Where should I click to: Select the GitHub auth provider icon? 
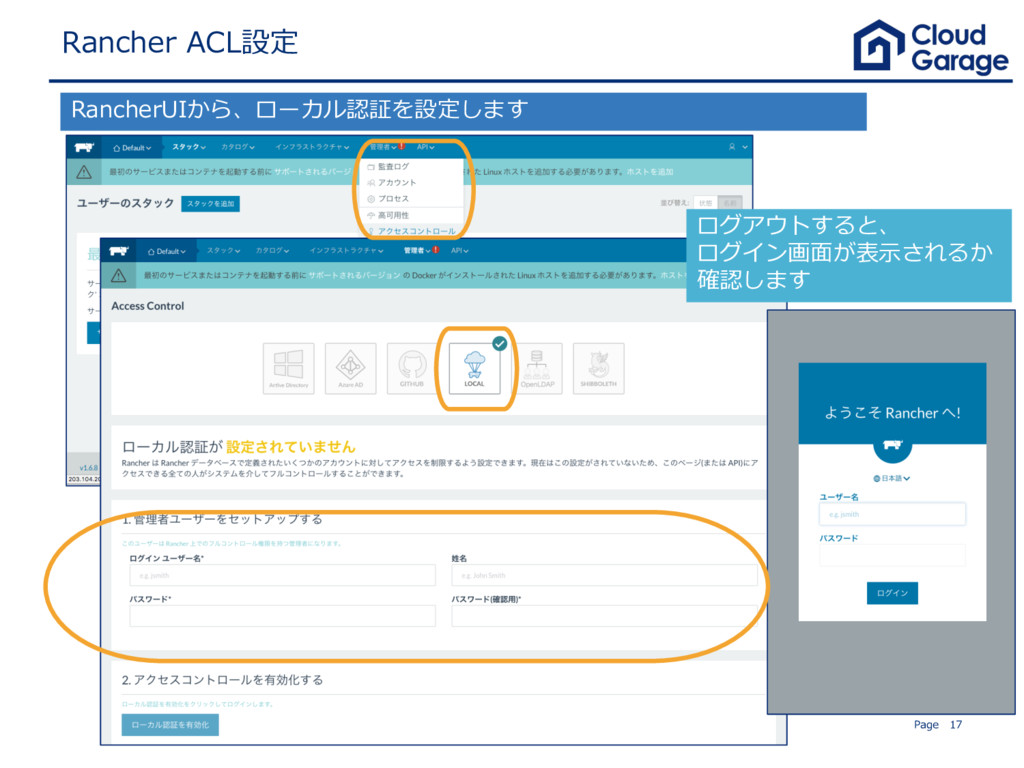click(x=412, y=368)
